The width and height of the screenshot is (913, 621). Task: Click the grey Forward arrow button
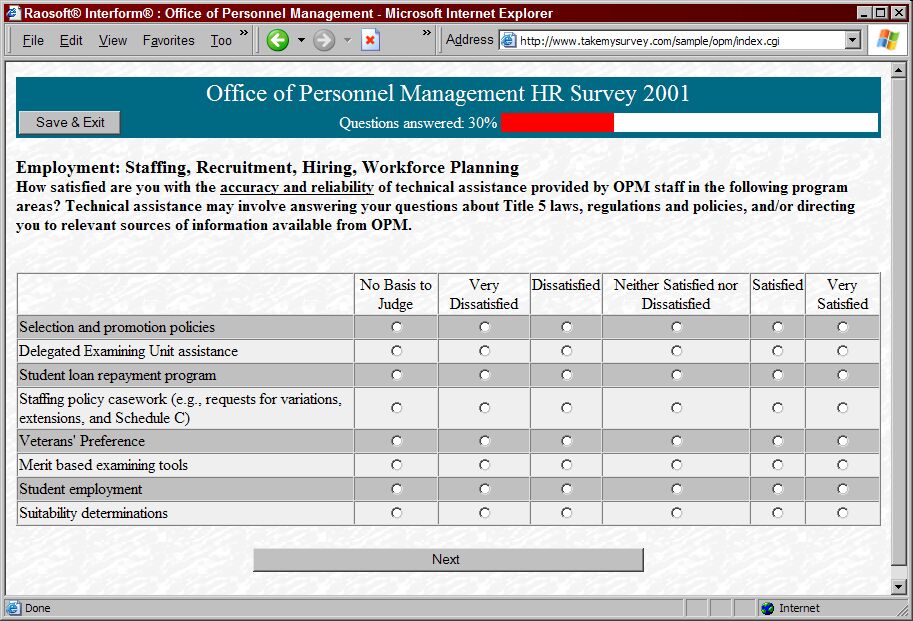click(x=324, y=40)
